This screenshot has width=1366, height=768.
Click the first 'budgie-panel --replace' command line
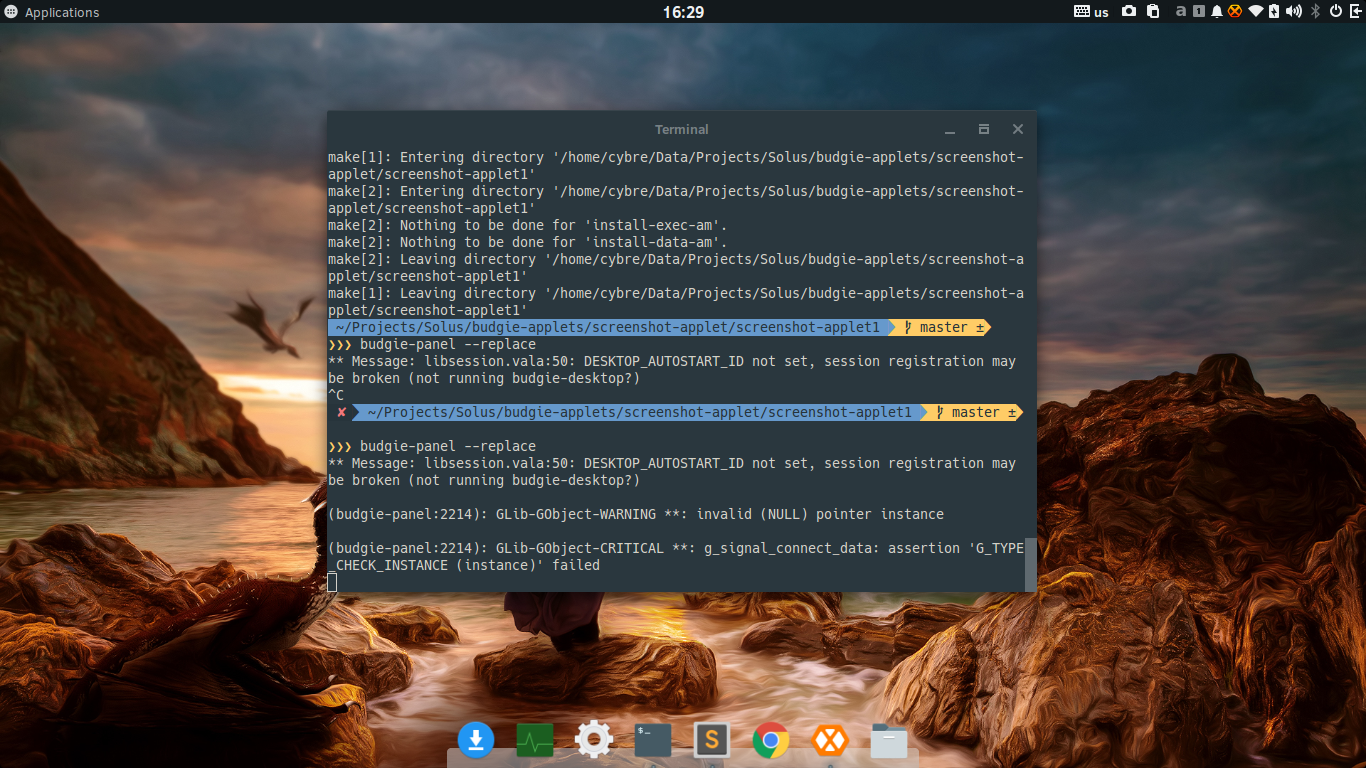point(432,344)
